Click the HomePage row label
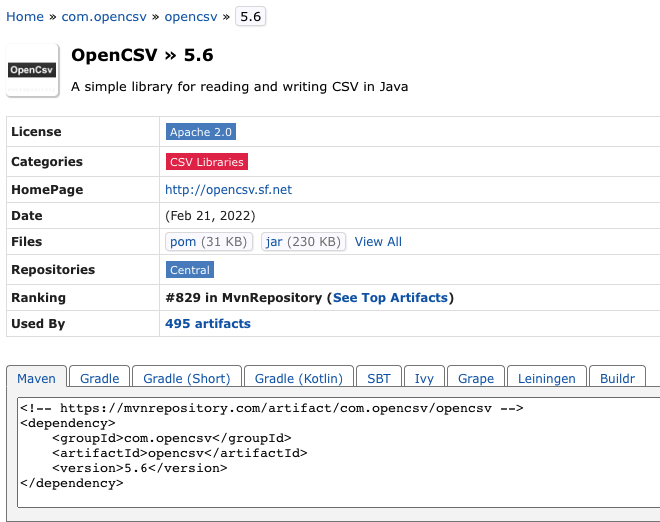 (47, 190)
